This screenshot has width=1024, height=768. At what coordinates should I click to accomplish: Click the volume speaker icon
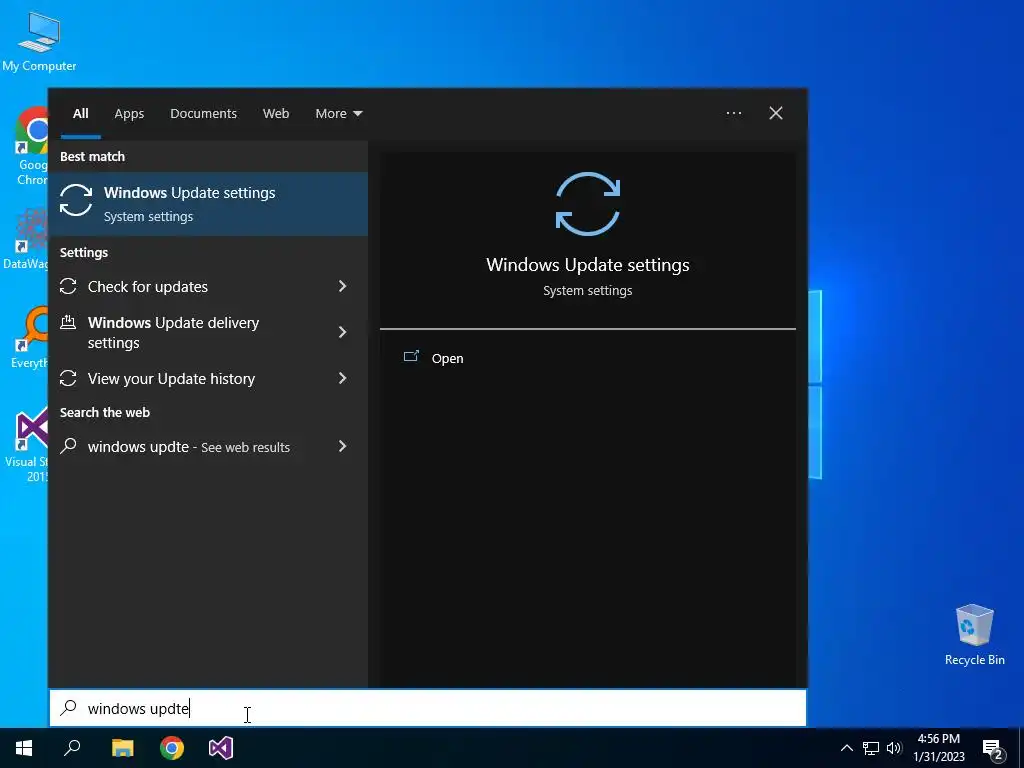[x=894, y=748]
